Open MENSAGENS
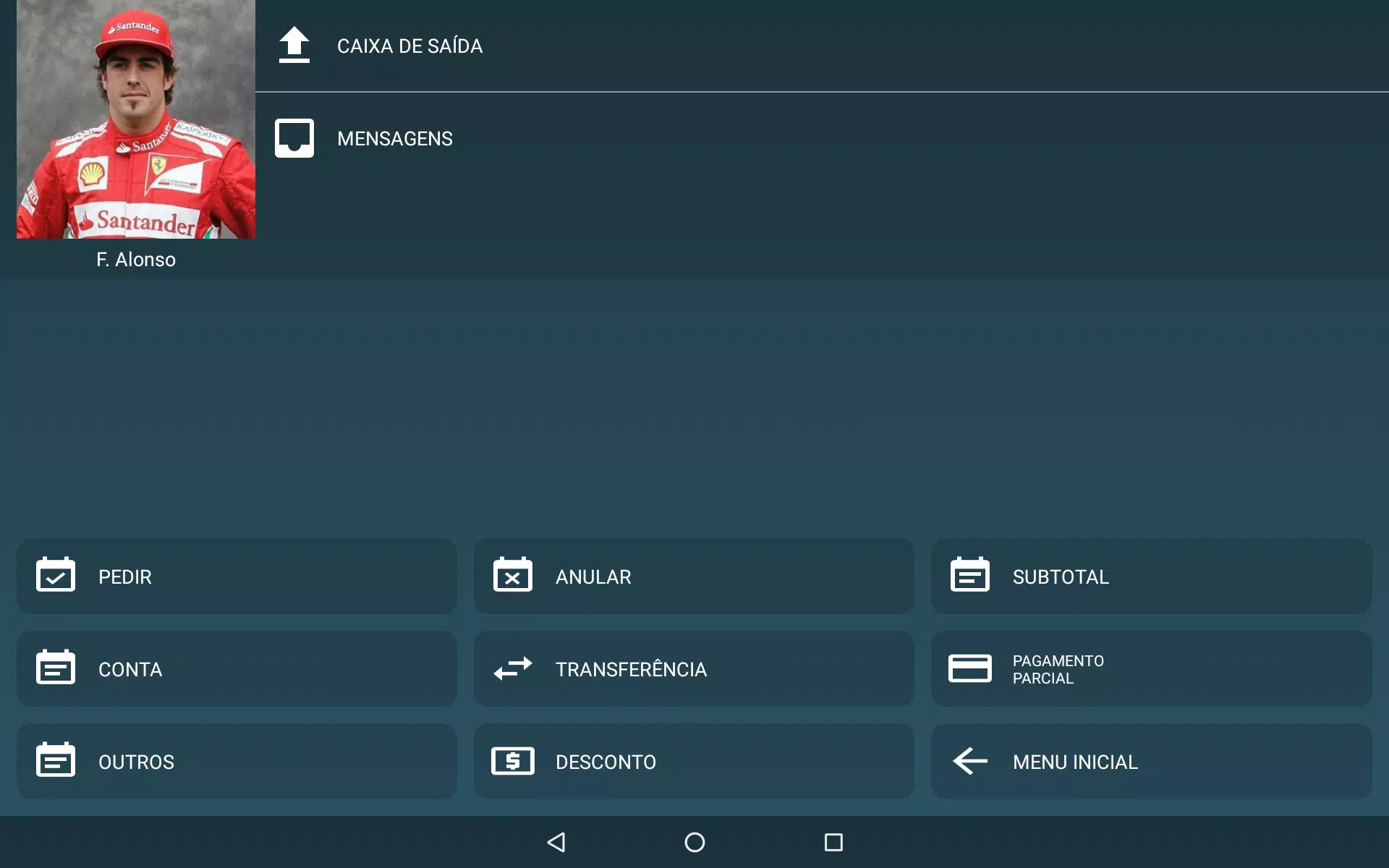The width and height of the screenshot is (1389, 868). (822, 138)
